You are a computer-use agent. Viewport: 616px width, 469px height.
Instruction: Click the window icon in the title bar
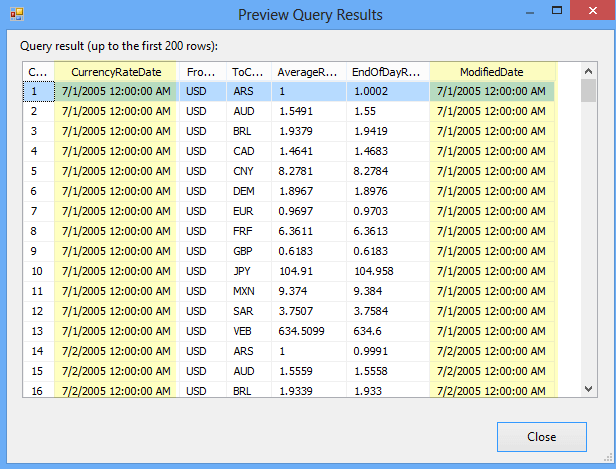(13, 14)
